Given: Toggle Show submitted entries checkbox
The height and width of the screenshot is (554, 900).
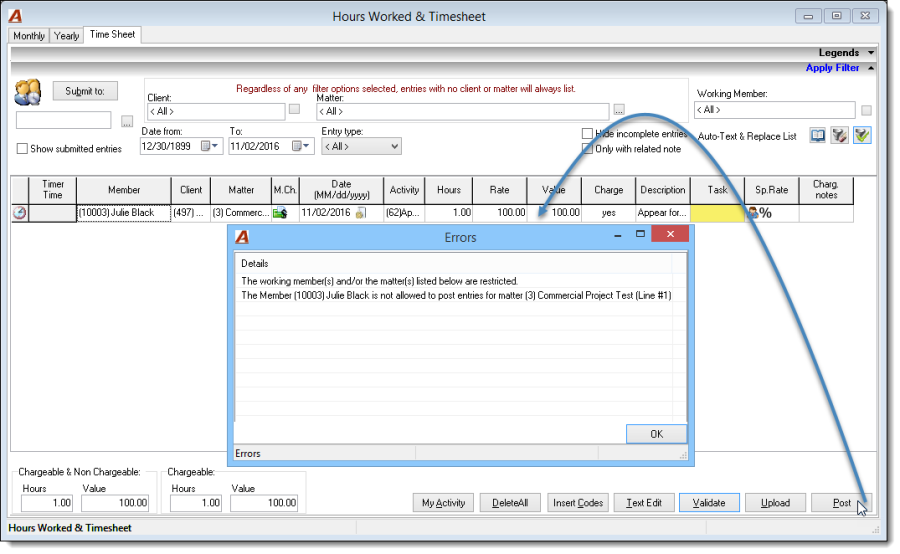Looking at the screenshot, I should pyautogui.click(x=22, y=149).
